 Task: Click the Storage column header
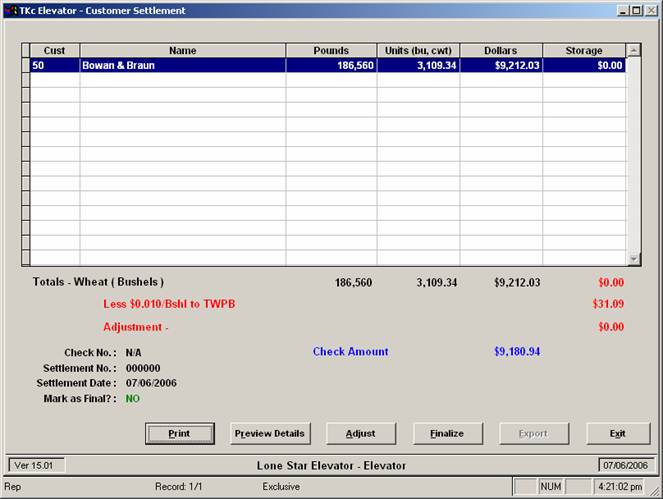pyautogui.click(x=583, y=50)
